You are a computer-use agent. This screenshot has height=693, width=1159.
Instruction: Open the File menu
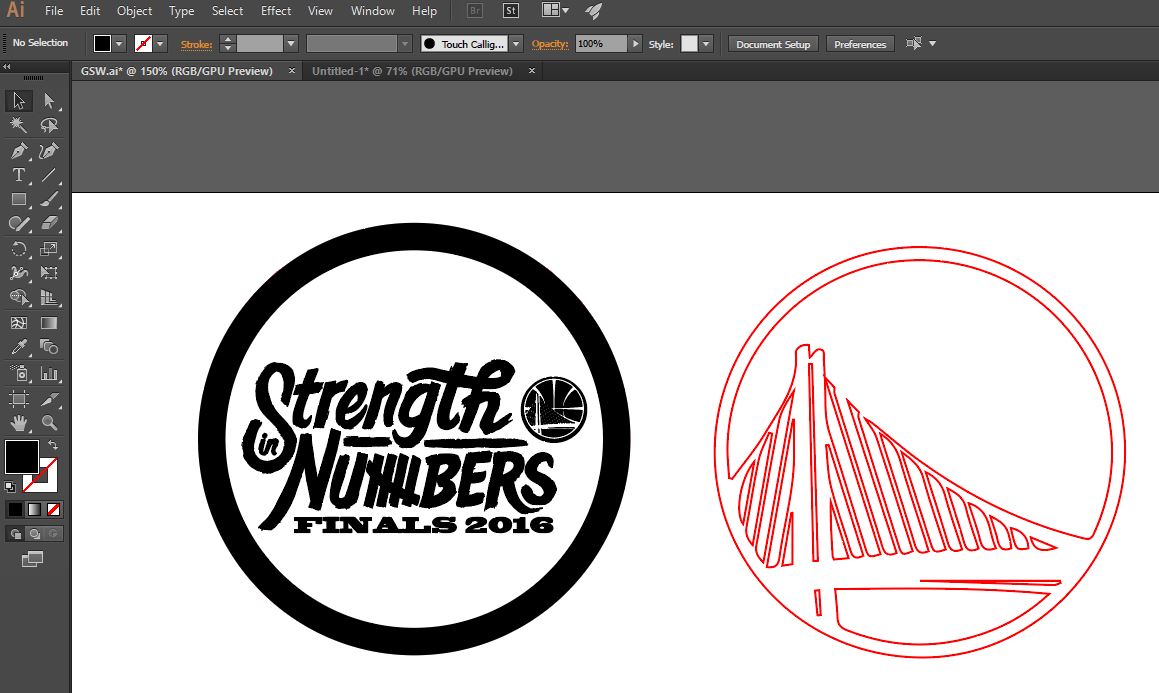pyautogui.click(x=54, y=11)
